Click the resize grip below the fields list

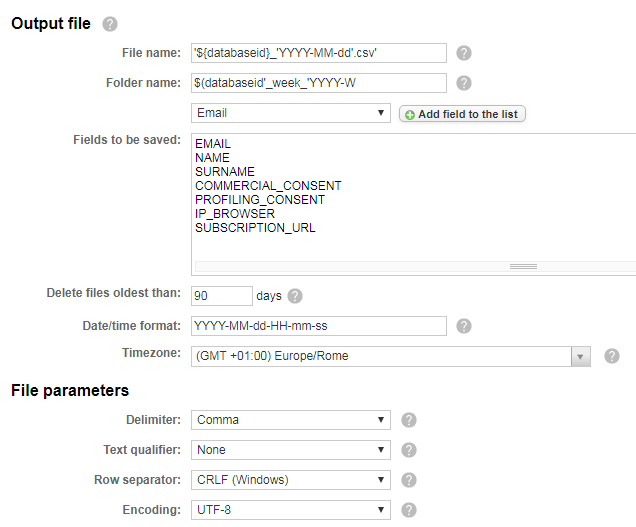(x=523, y=267)
